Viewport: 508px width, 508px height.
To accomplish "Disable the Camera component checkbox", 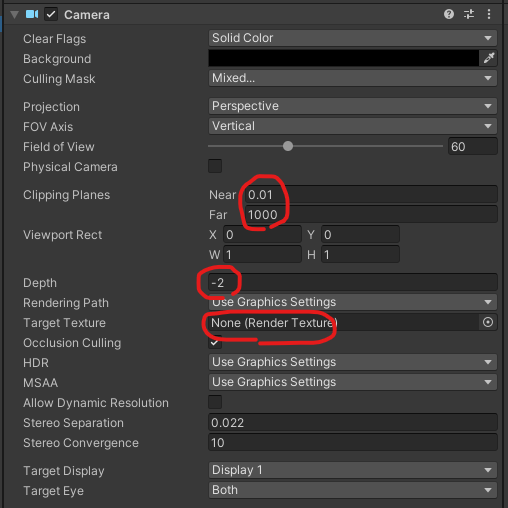I will pos(51,14).
